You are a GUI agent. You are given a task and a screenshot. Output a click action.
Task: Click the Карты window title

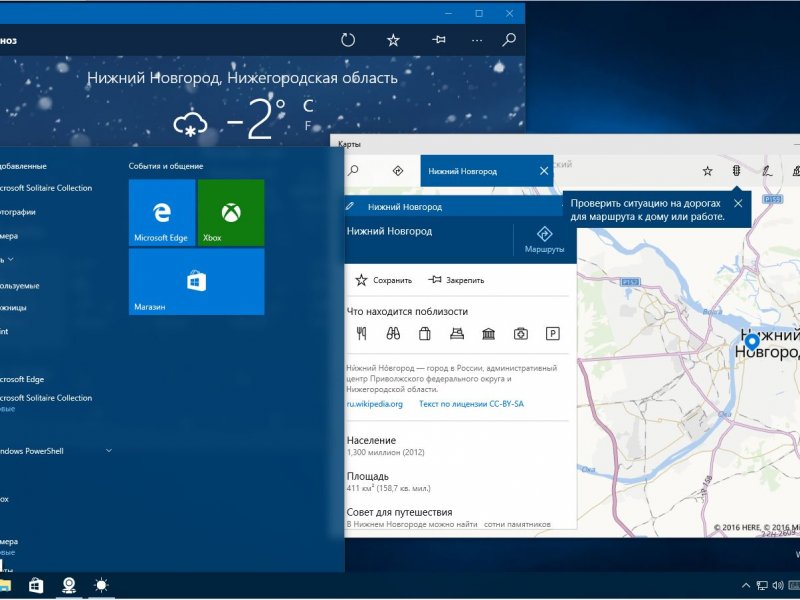(349, 144)
